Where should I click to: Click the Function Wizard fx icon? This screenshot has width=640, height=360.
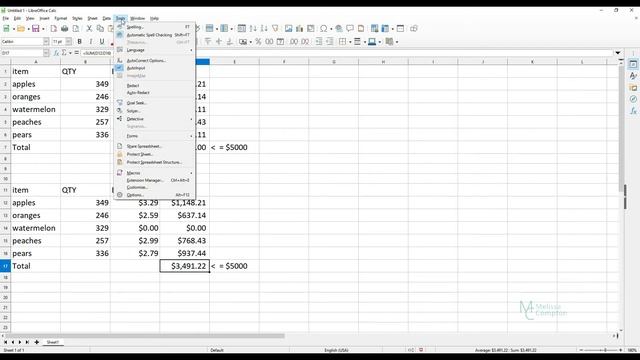click(x=56, y=53)
